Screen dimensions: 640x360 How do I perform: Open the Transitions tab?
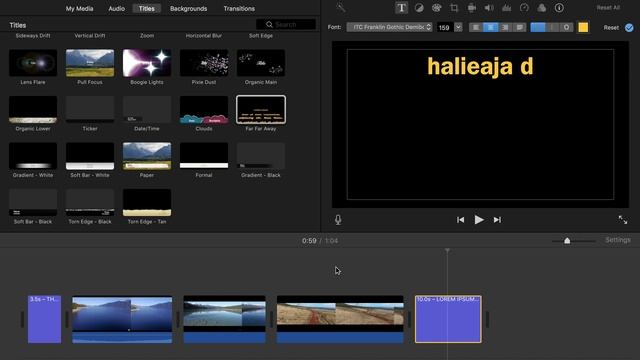(x=239, y=8)
